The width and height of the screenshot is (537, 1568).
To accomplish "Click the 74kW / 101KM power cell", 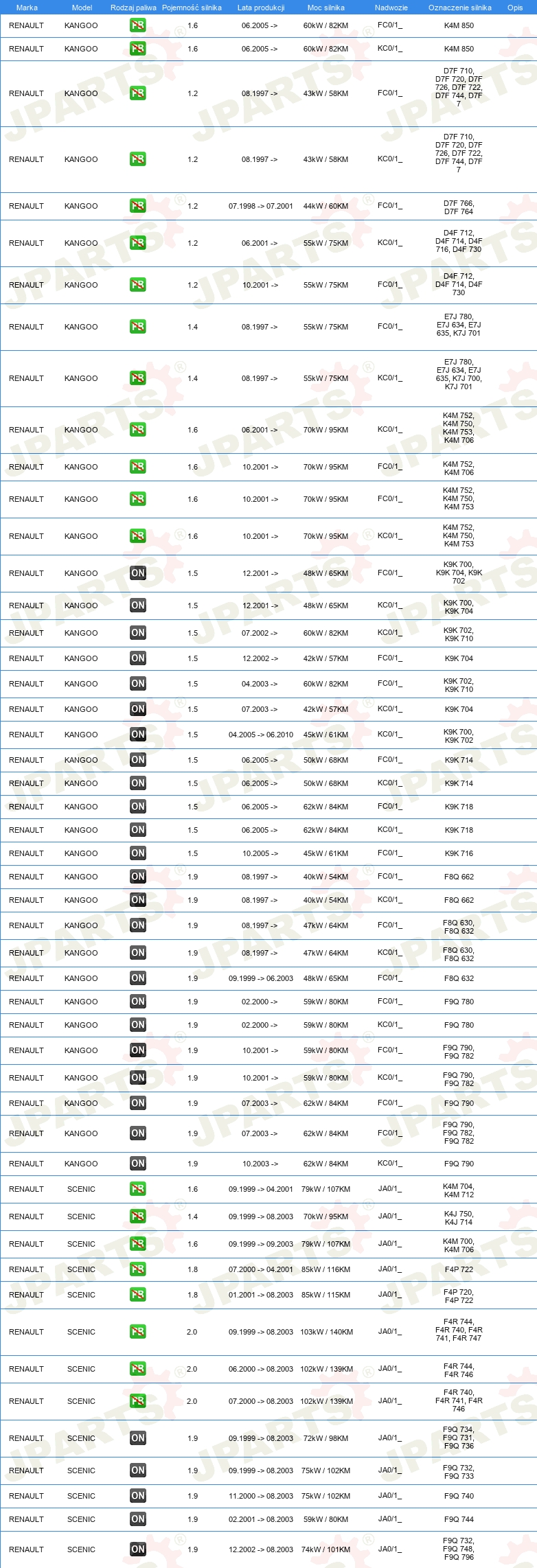I will click(x=325, y=1549).
